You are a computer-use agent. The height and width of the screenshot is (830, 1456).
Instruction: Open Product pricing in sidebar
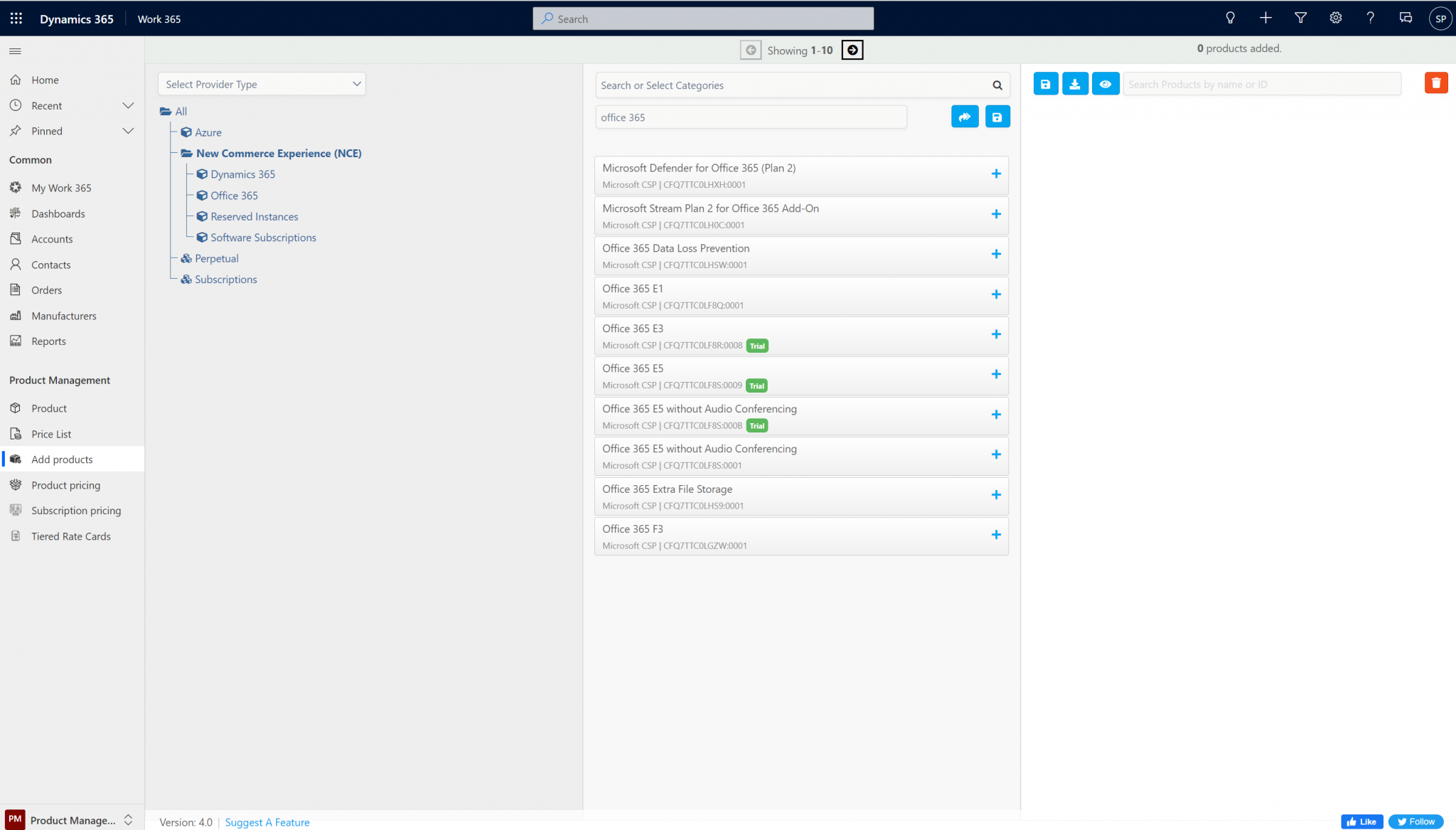point(65,485)
